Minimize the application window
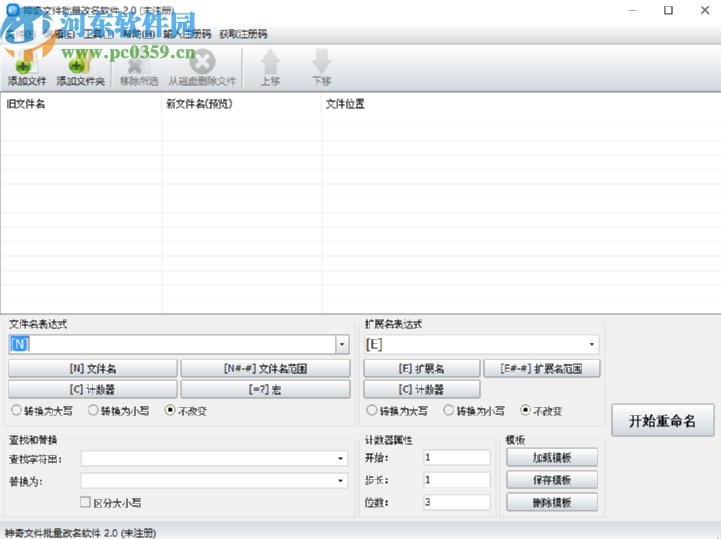The height and width of the screenshot is (539, 721). click(633, 10)
